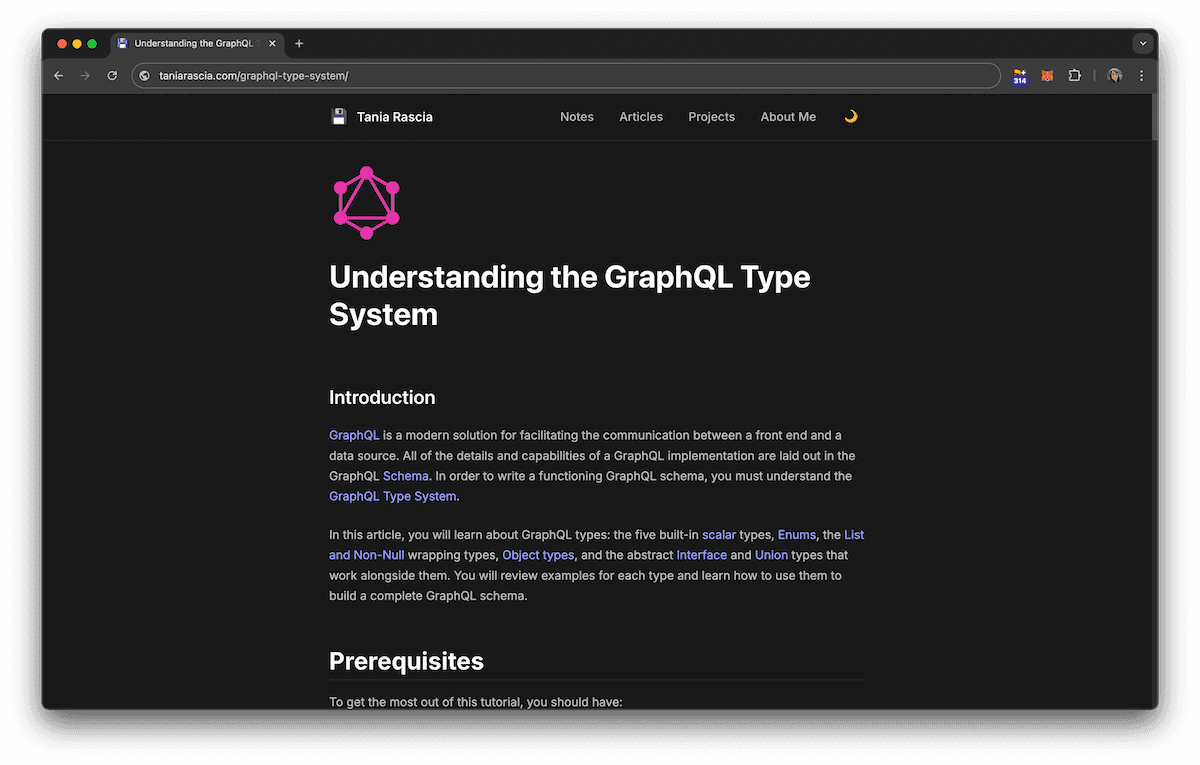The height and width of the screenshot is (765, 1200).
Task: Follow the Schema link
Action: click(x=406, y=476)
